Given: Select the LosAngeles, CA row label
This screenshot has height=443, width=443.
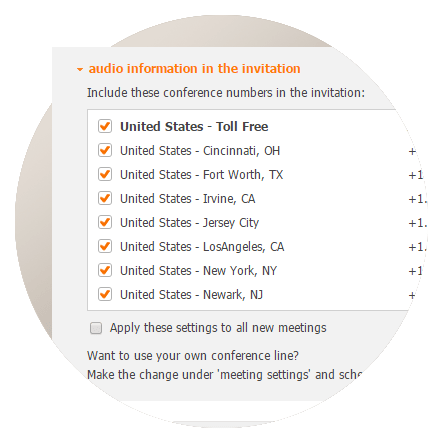Looking at the screenshot, I should [x=202, y=247].
